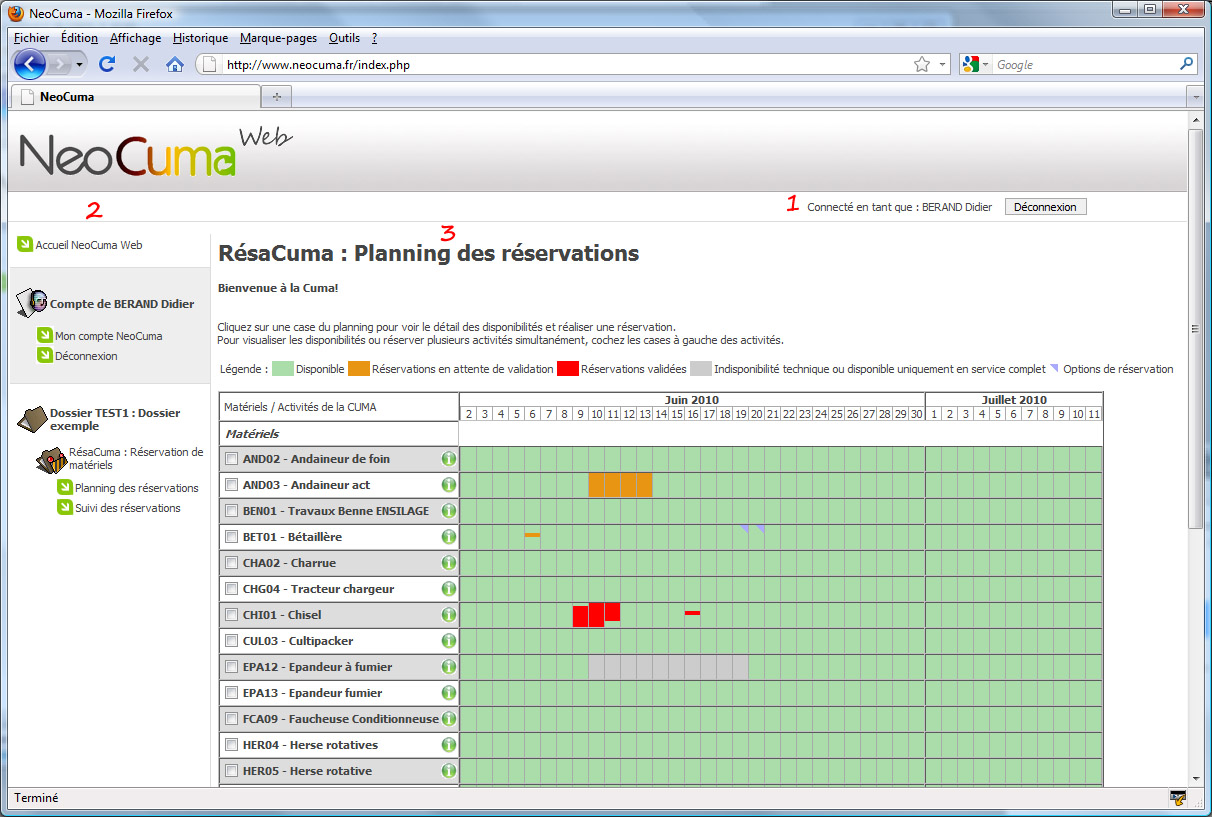
Task: Check EPA12 Epandeur à fumier box
Action: point(232,667)
